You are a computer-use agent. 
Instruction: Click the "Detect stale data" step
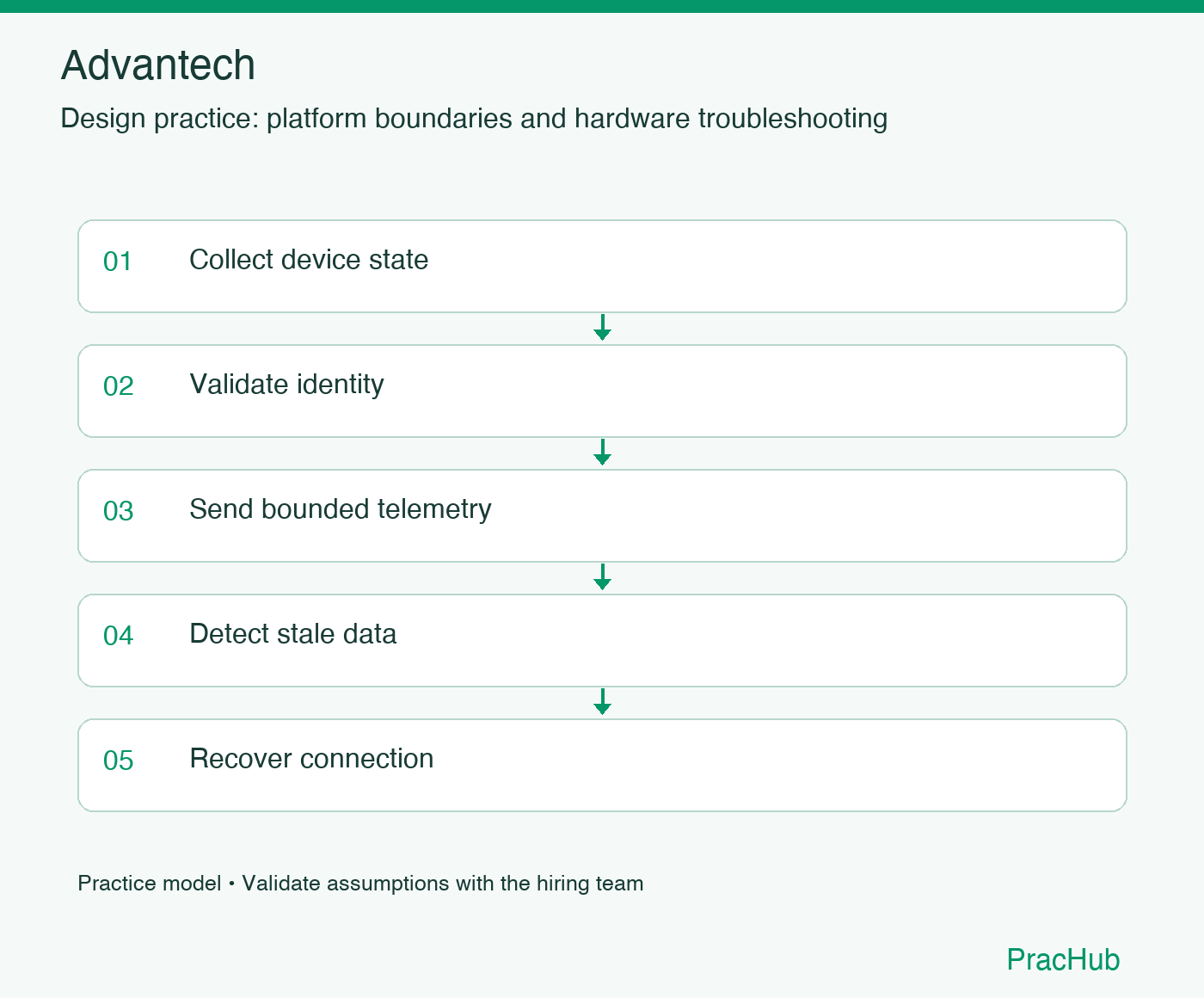click(602, 640)
